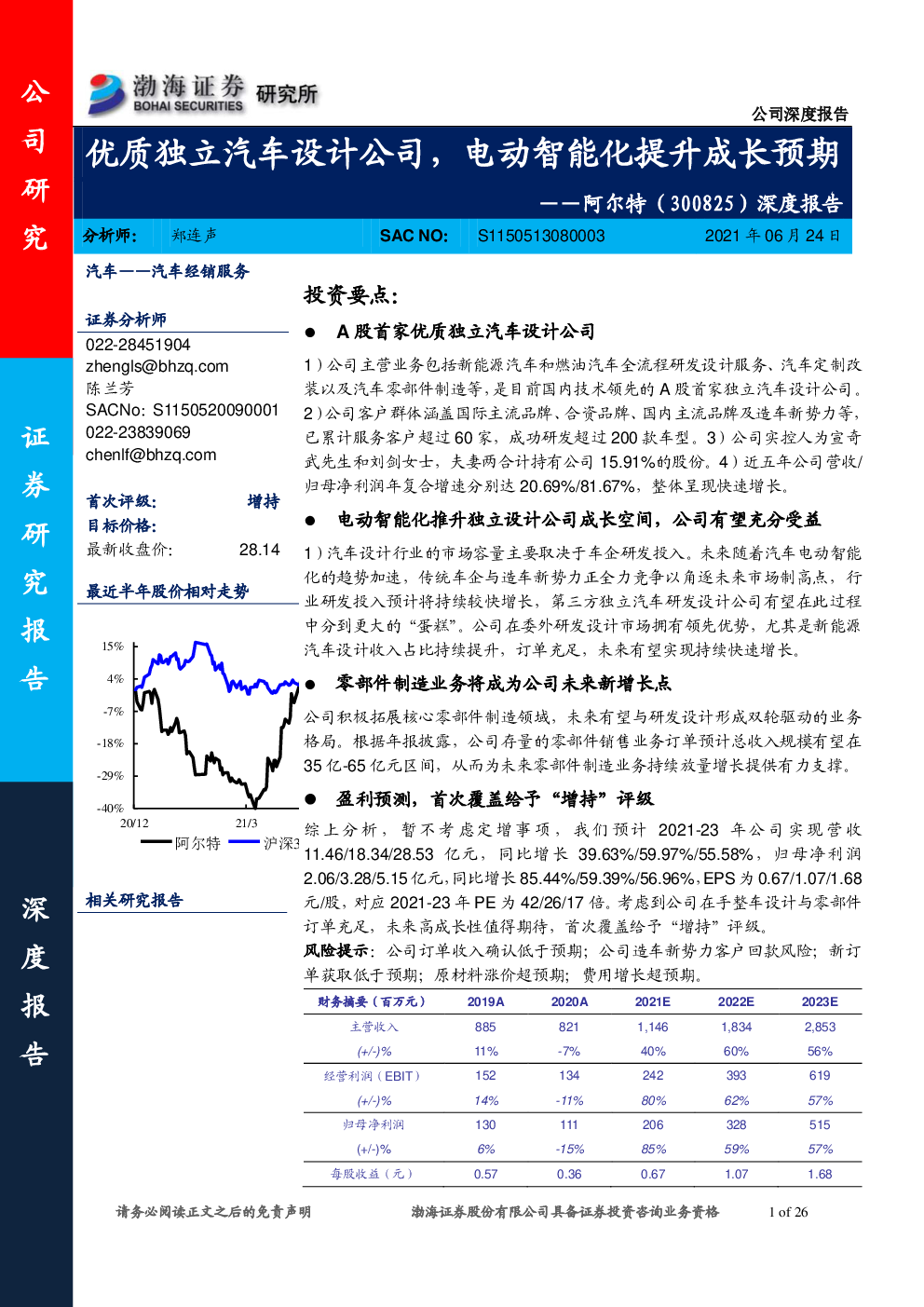924x1307 pixels.
Task: Select the 2023E column header in table
Action: (x=819, y=1001)
